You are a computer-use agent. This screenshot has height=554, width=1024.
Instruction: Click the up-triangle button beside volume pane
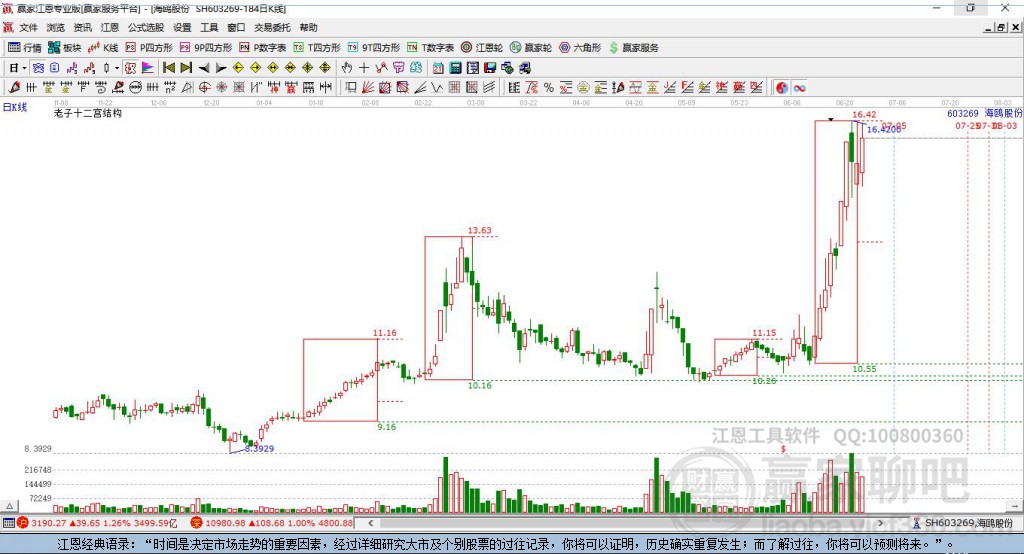coord(9,506)
